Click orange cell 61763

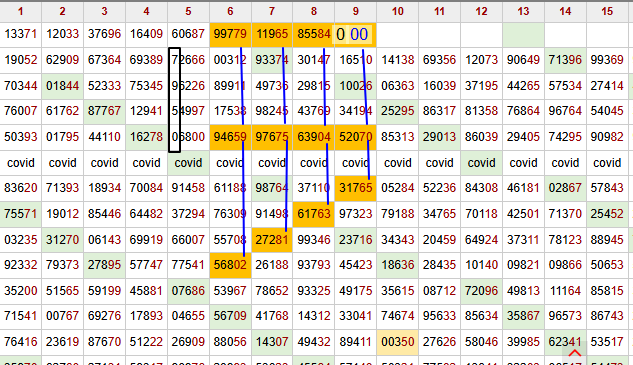coord(314,214)
